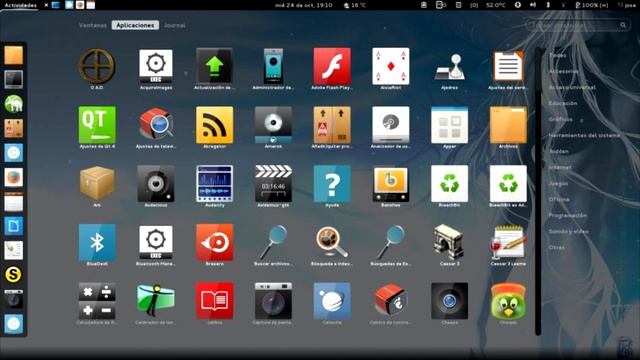The image size is (640, 360).
Task: Launch Administrador de dispositivos phone icon
Action: pyautogui.click(x=273, y=66)
